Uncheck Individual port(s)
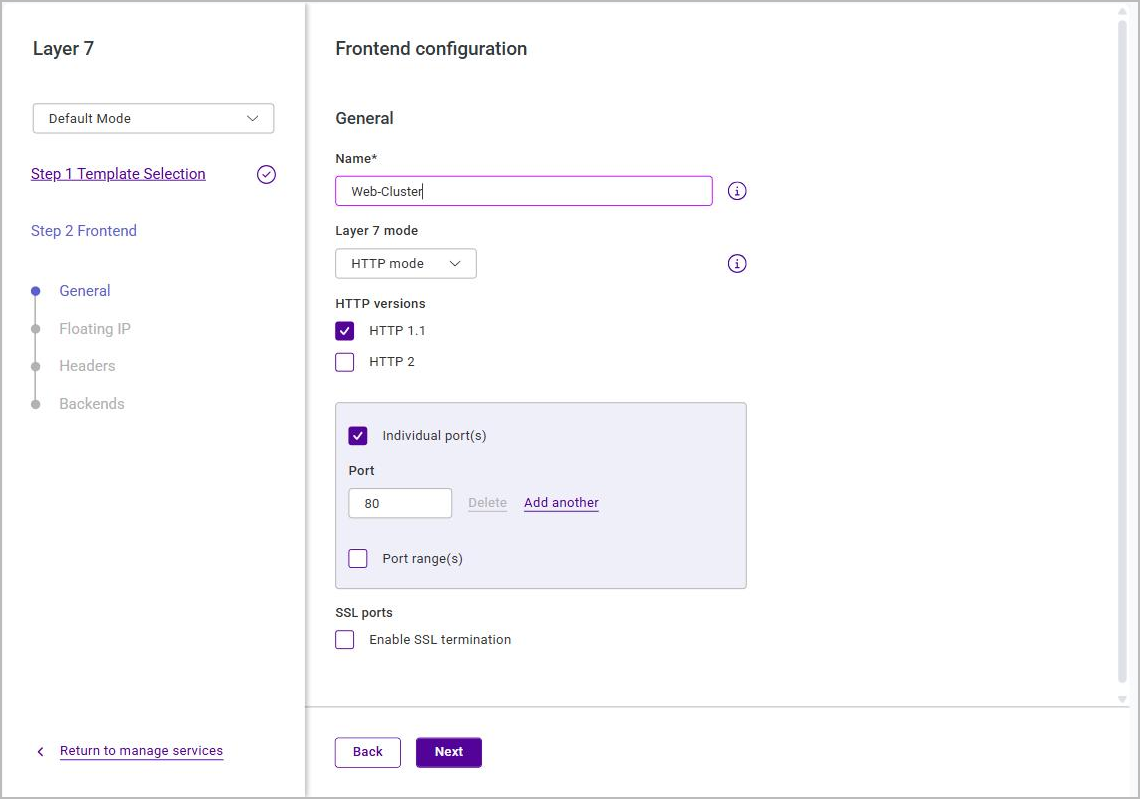The width and height of the screenshot is (1140, 799). click(358, 435)
